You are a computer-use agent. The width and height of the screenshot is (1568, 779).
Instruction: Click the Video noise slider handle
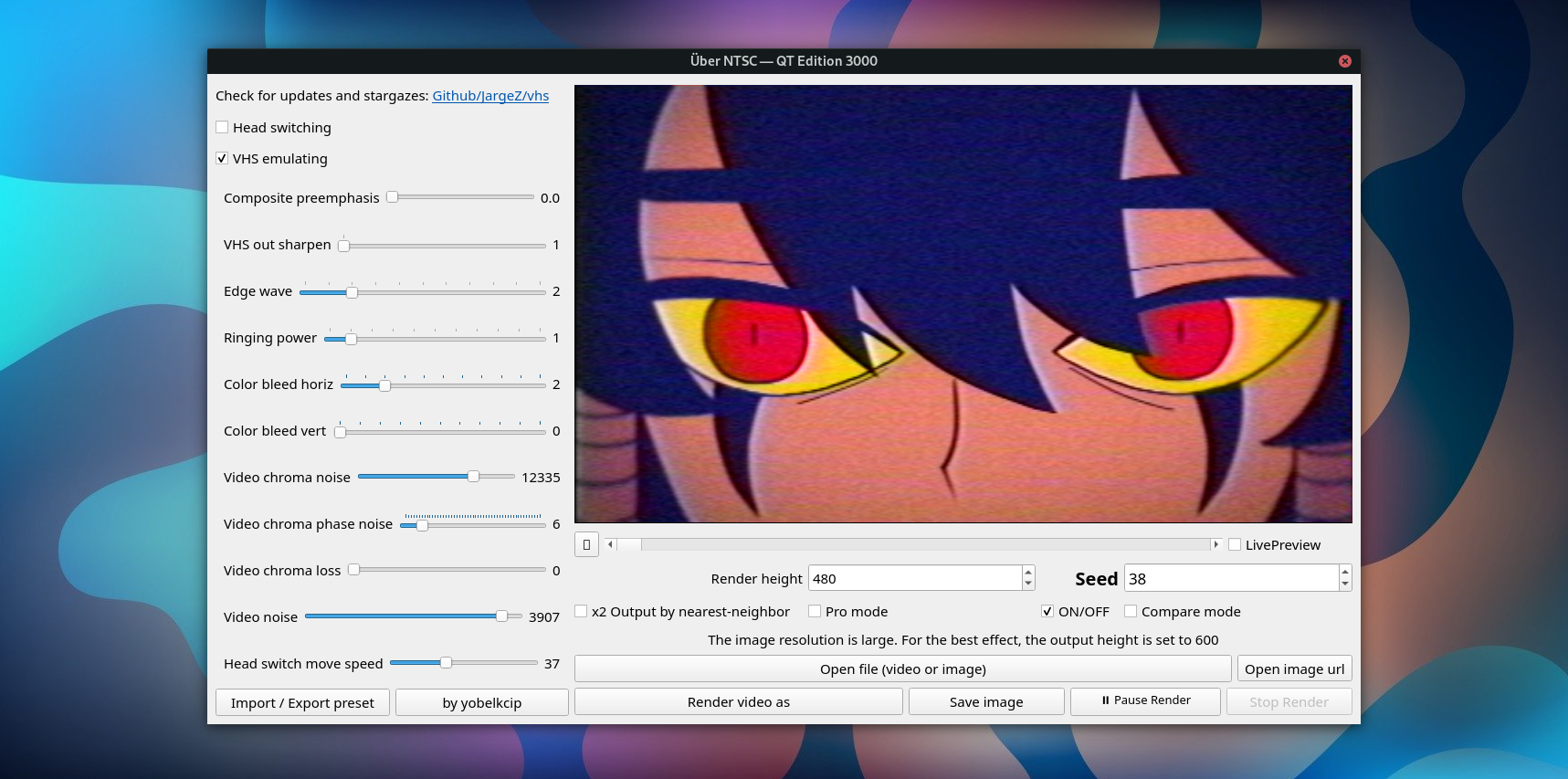point(501,616)
